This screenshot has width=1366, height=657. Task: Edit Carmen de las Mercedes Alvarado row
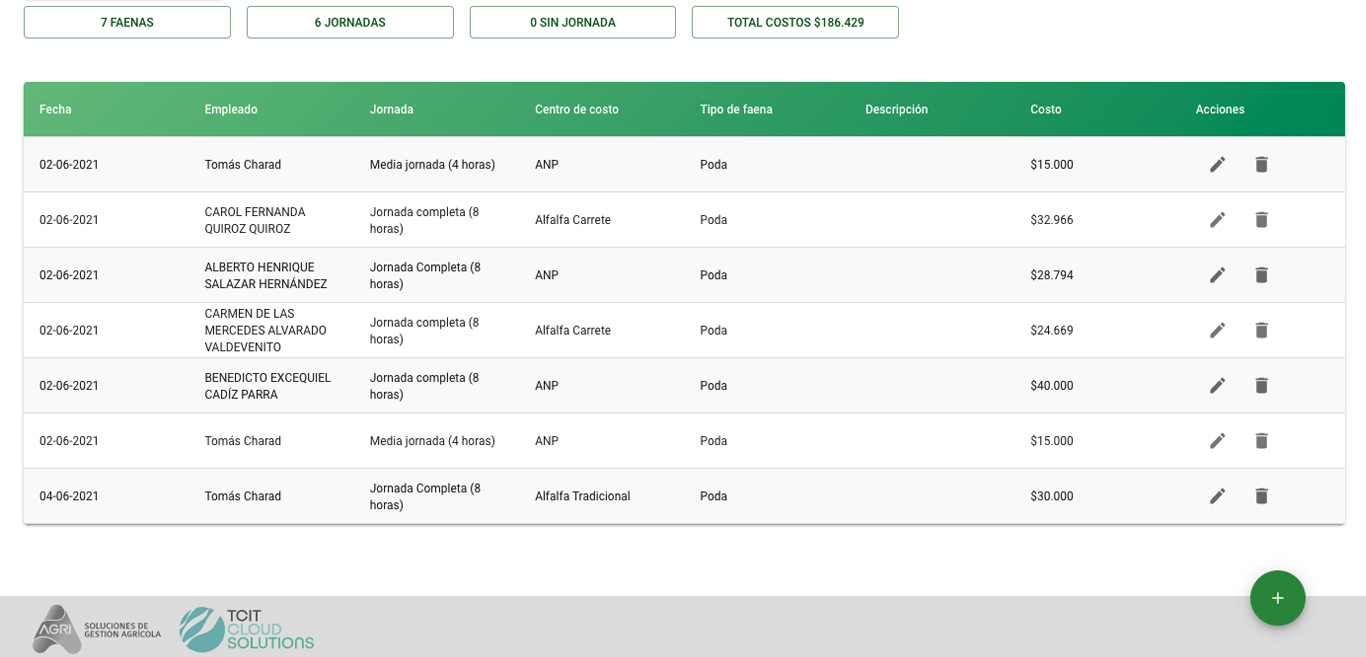1217,330
